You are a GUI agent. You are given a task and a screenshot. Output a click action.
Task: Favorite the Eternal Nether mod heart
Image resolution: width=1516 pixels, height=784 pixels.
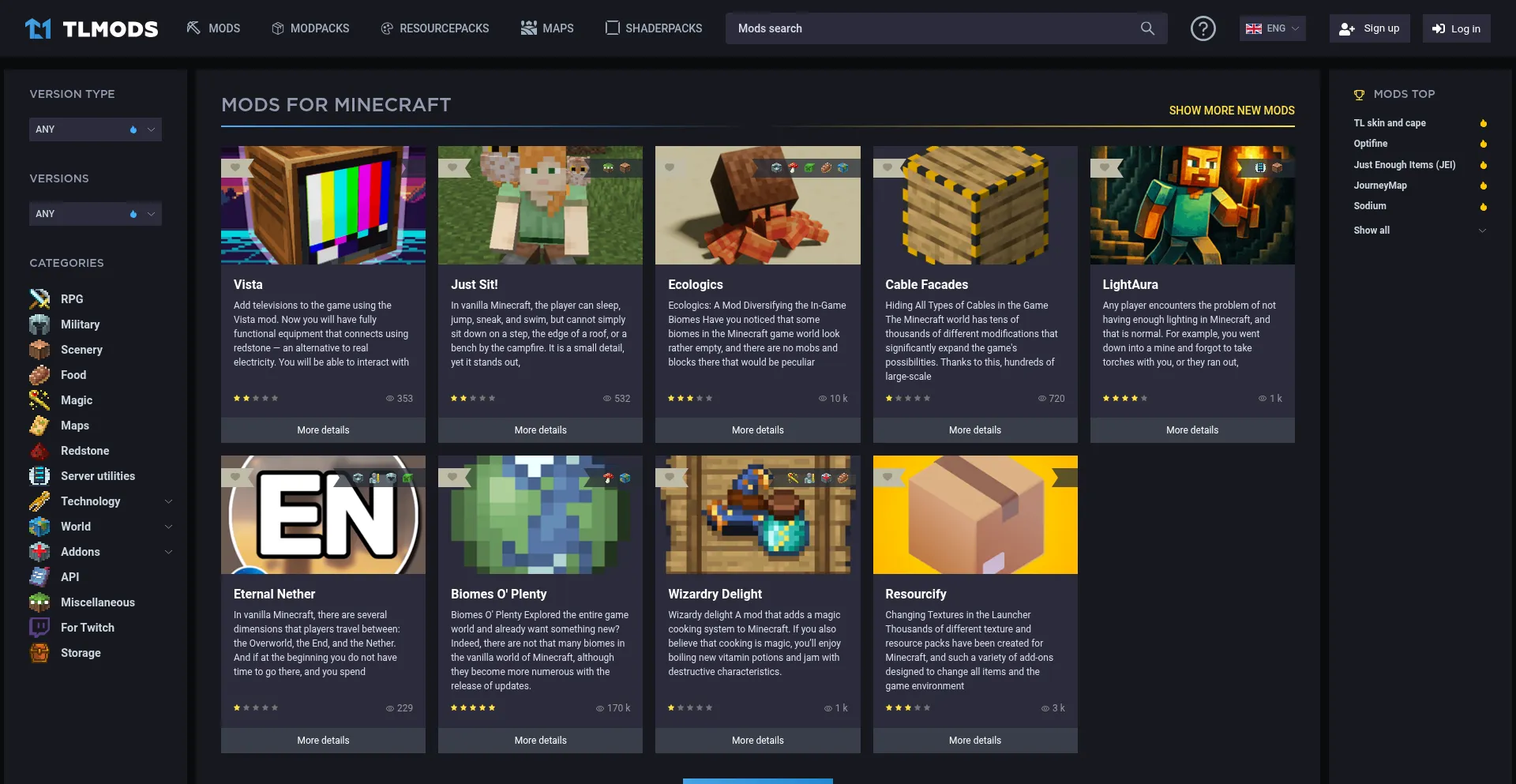tap(235, 477)
